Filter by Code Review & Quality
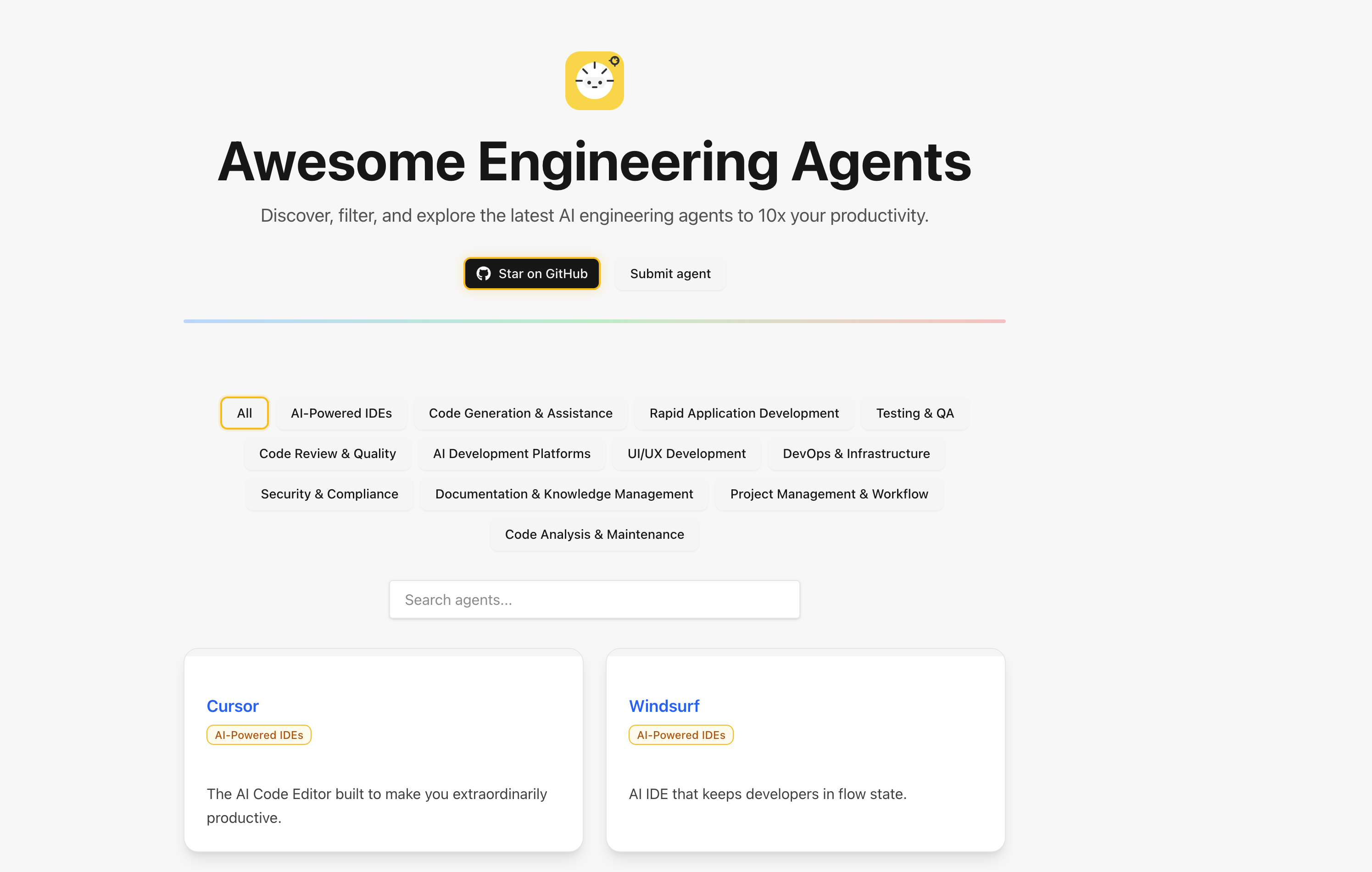Image resolution: width=1372 pixels, height=872 pixels. point(328,453)
